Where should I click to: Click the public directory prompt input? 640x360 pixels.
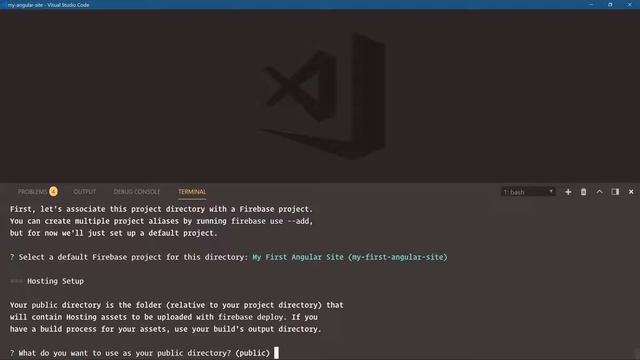pyautogui.click(x=276, y=353)
